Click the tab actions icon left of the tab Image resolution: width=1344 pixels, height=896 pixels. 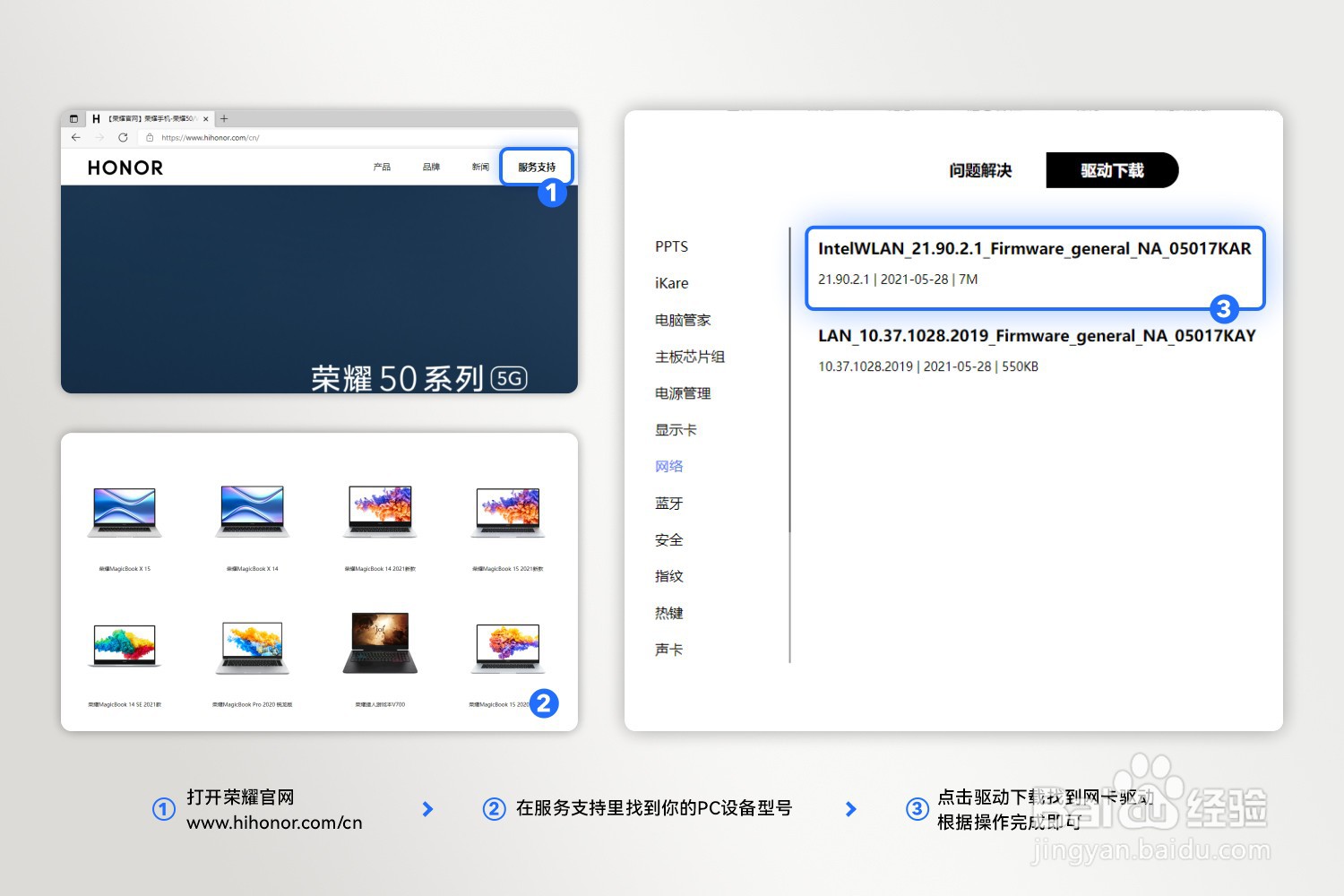pyautogui.click(x=73, y=118)
